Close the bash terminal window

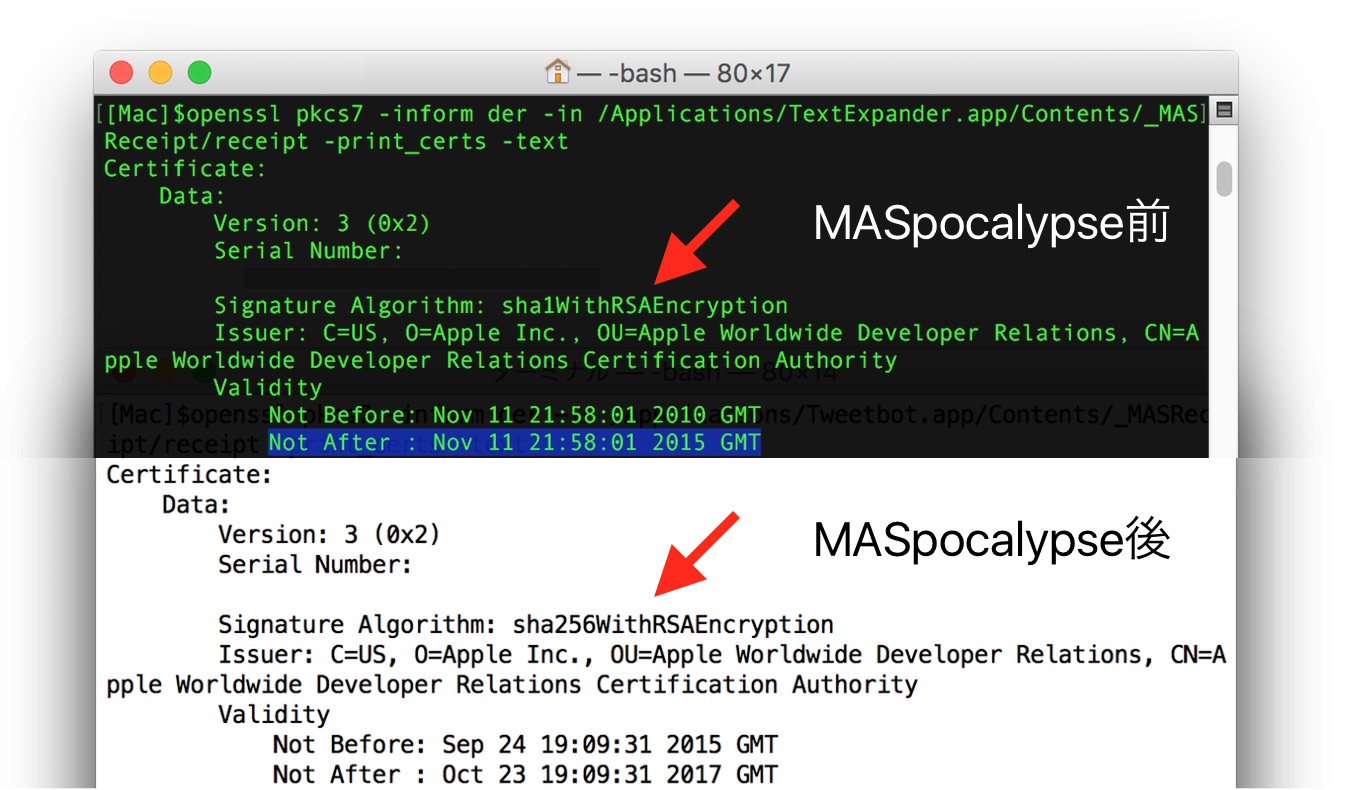click(x=121, y=73)
